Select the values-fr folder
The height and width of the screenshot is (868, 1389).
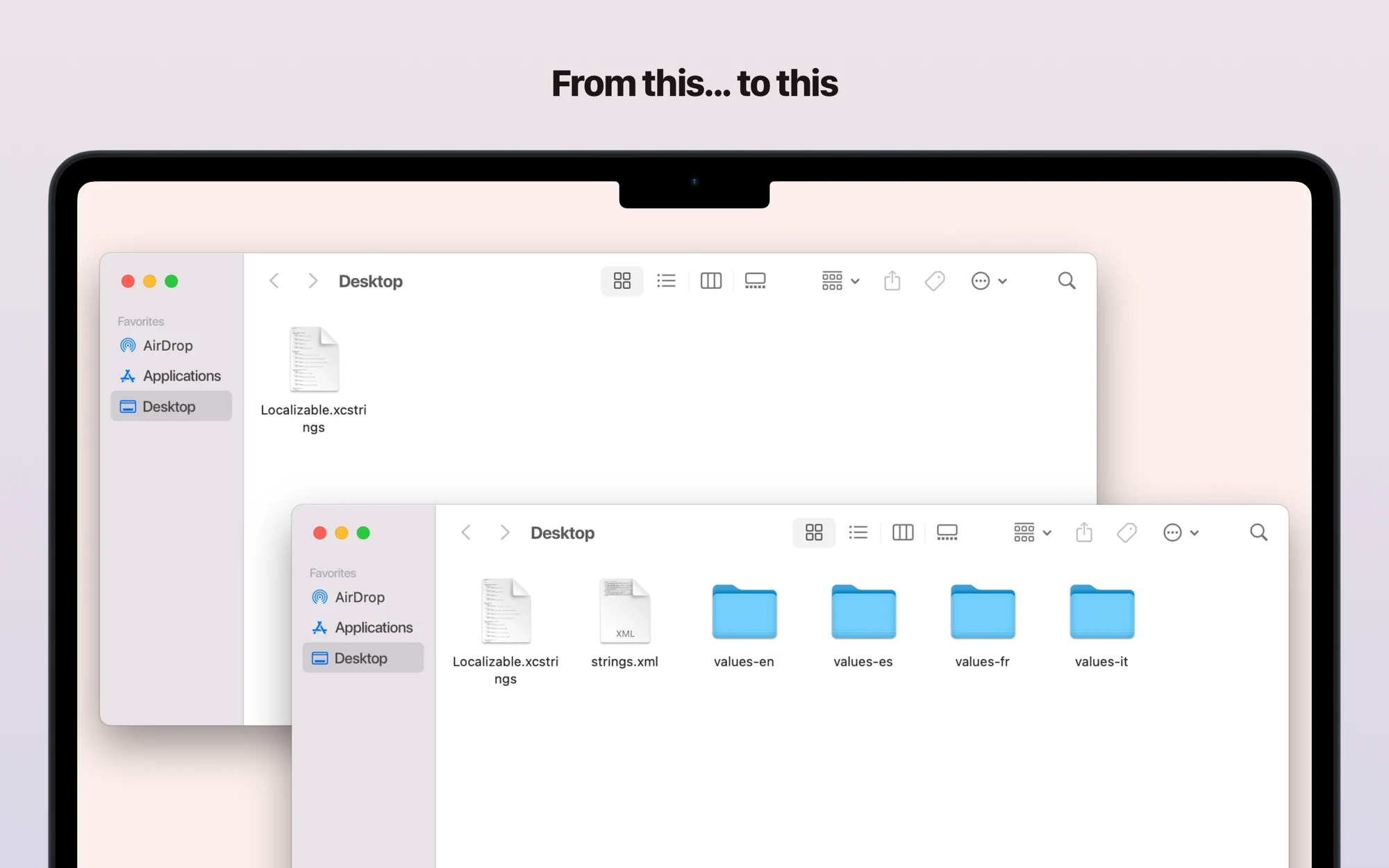click(x=983, y=626)
